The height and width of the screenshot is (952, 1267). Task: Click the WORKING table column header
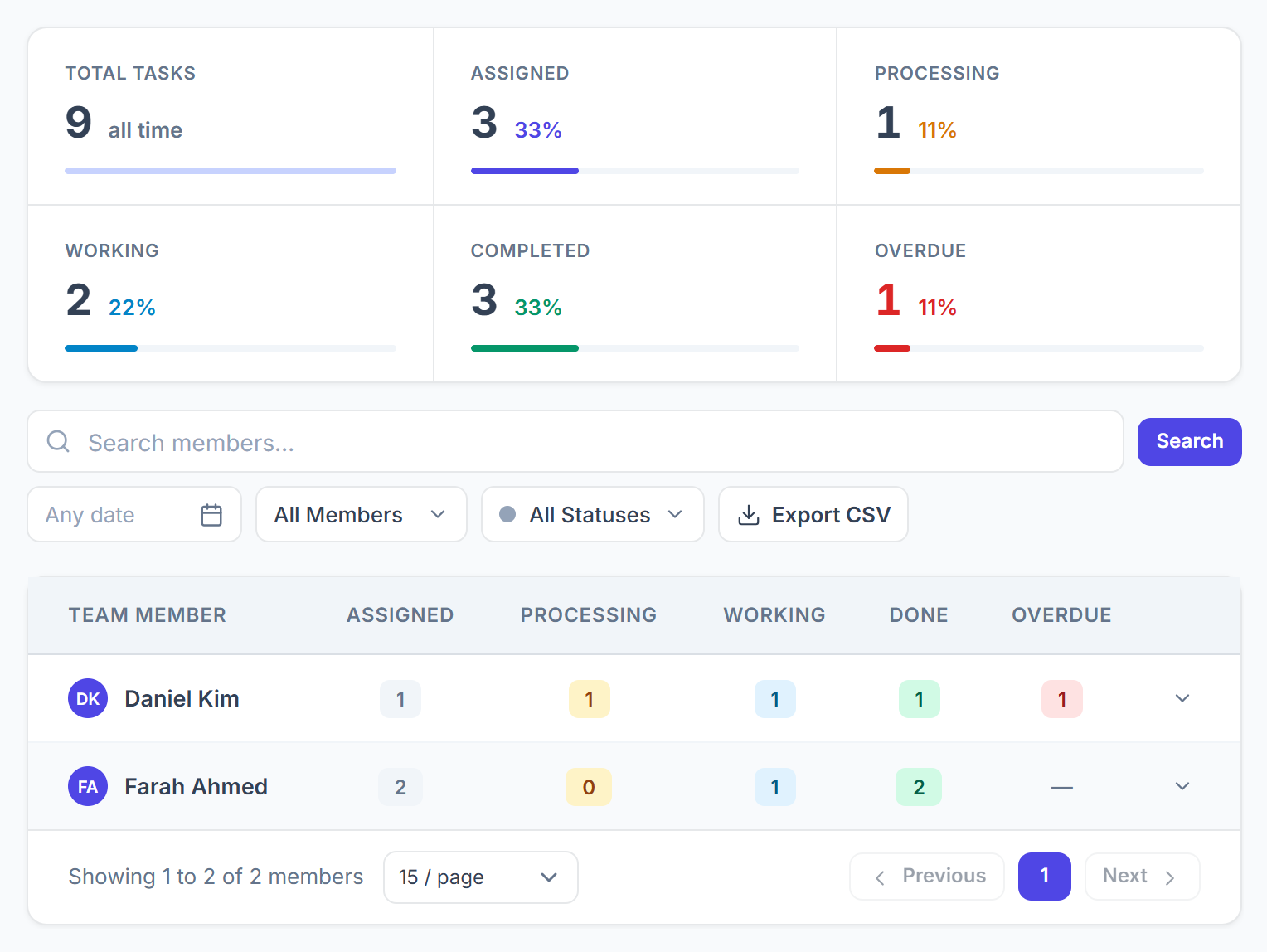click(774, 614)
